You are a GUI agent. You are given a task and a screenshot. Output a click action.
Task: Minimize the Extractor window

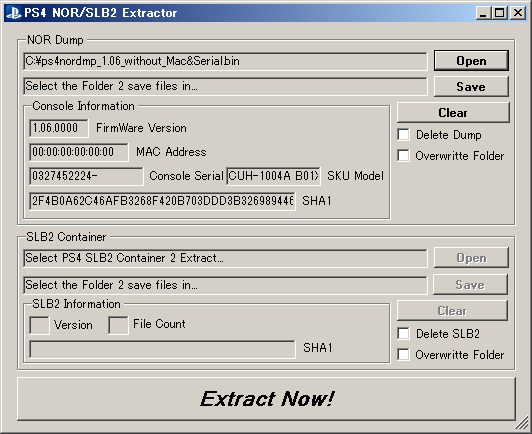tap(483, 13)
